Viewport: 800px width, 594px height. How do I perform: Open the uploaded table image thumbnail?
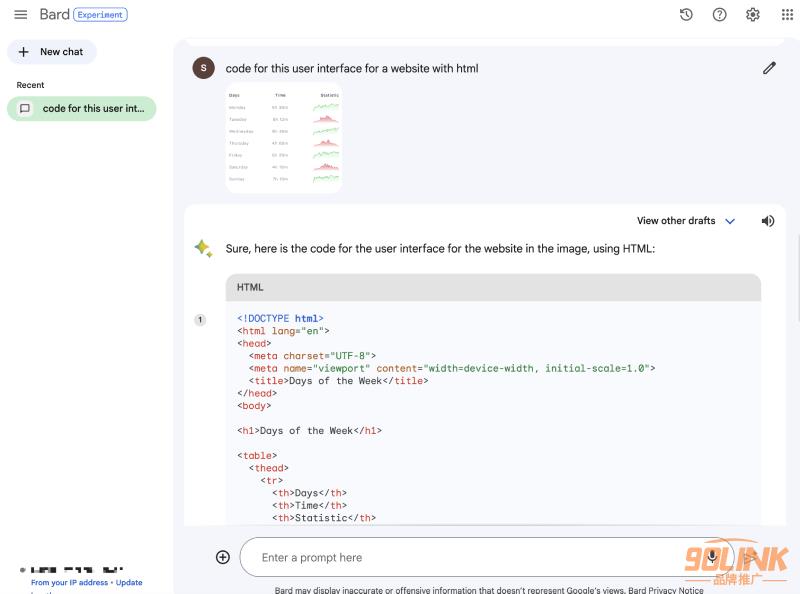point(284,138)
